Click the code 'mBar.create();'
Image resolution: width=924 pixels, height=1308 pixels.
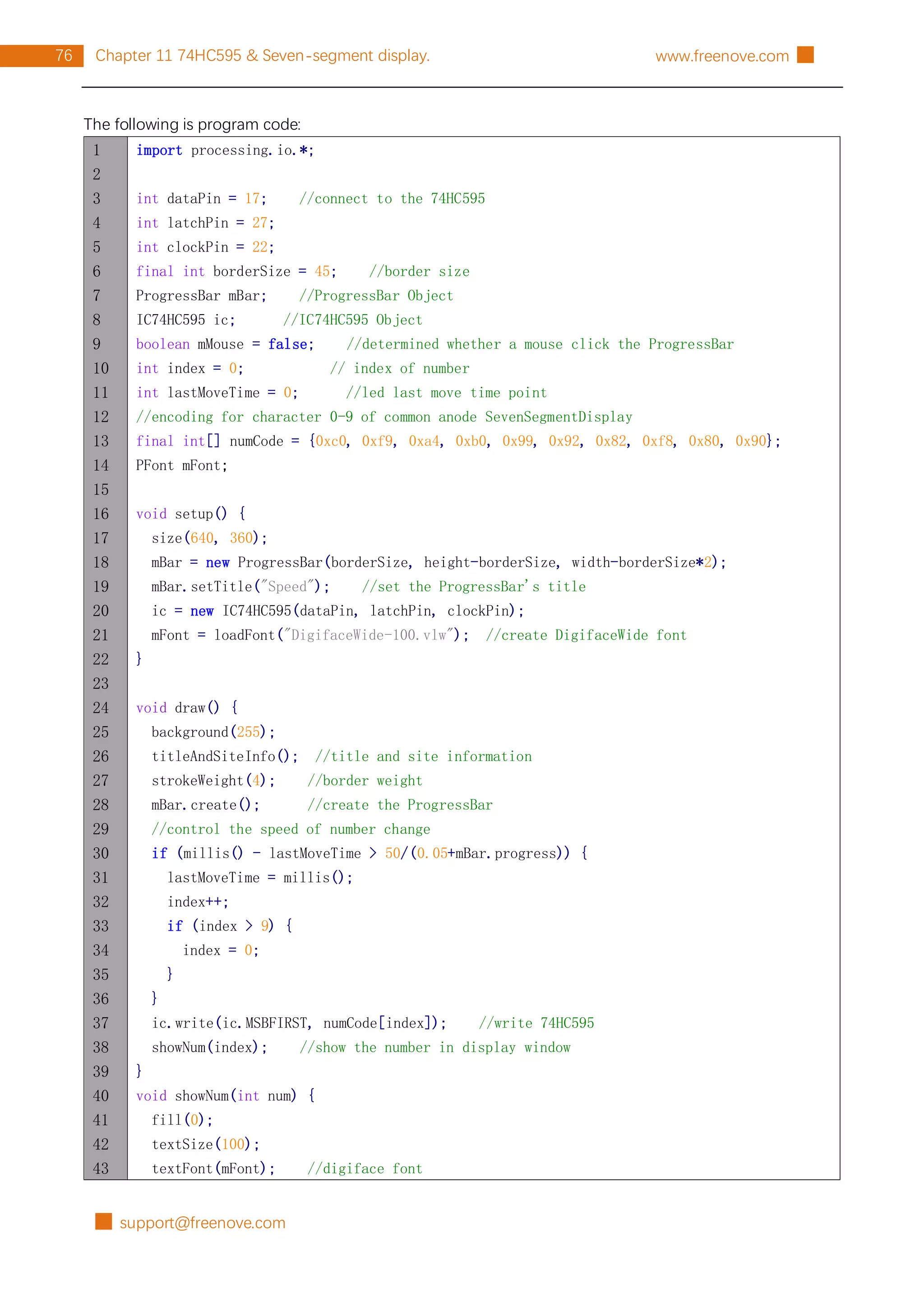click(x=206, y=805)
